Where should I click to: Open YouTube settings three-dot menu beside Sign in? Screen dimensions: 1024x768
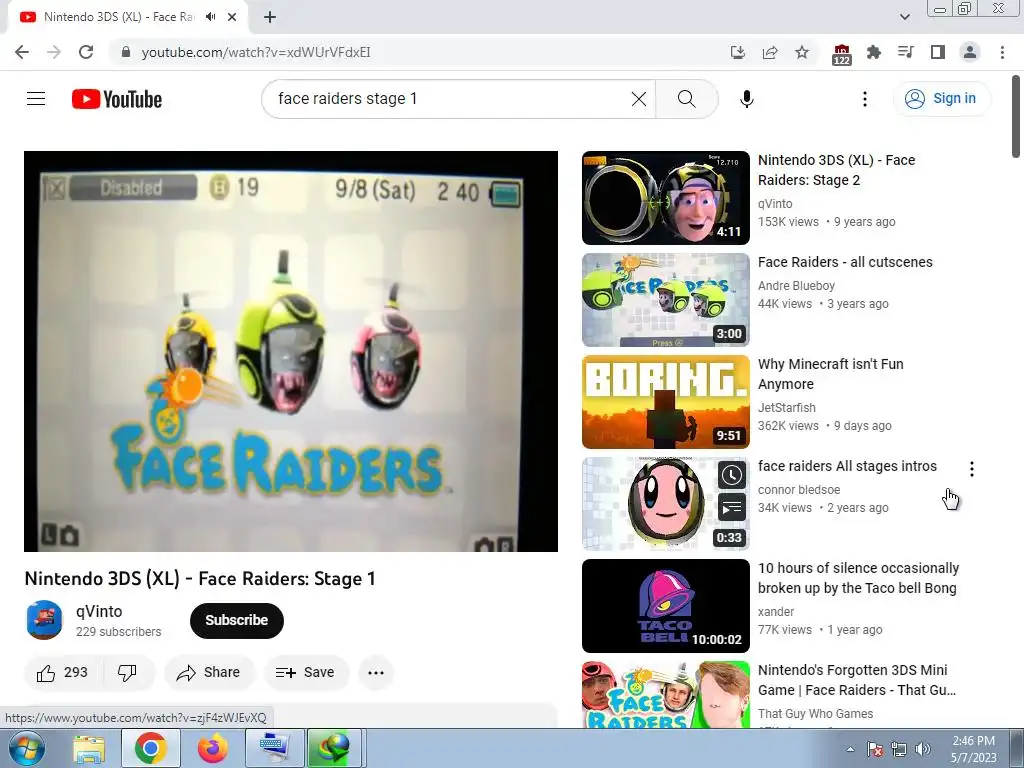pyautogui.click(x=865, y=99)
